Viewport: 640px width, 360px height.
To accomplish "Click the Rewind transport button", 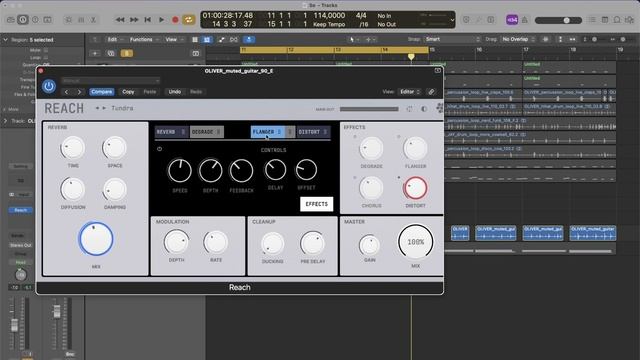I will tap(120, 20).
